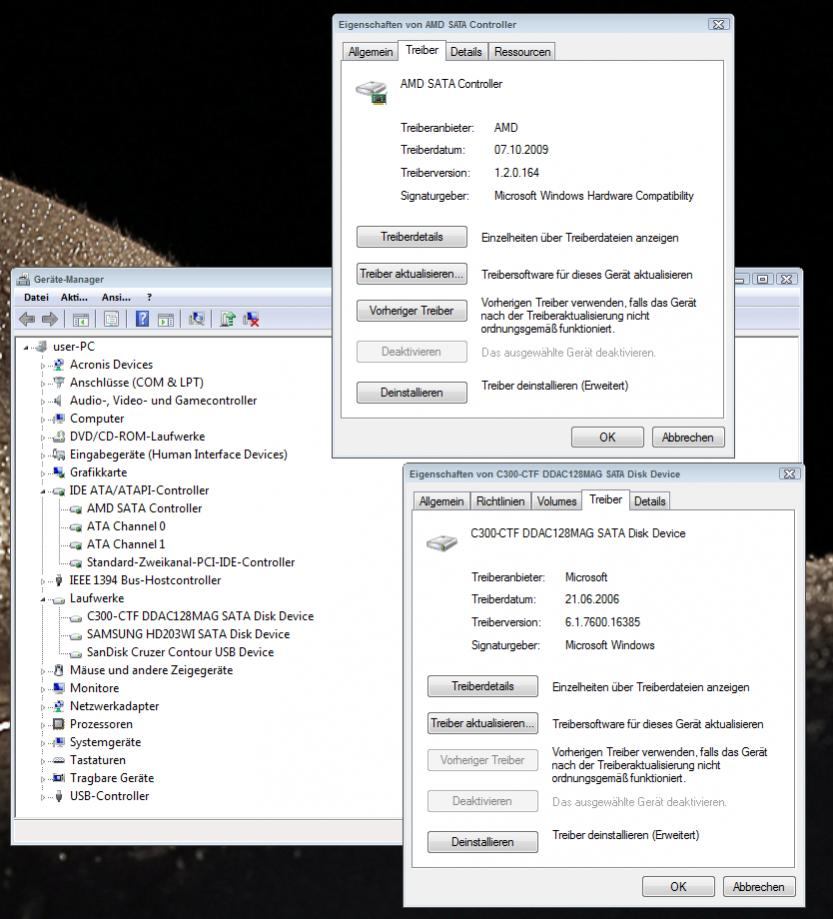
Task: Click the Geräte-Manager title bar icon
Action: (24, 280)
